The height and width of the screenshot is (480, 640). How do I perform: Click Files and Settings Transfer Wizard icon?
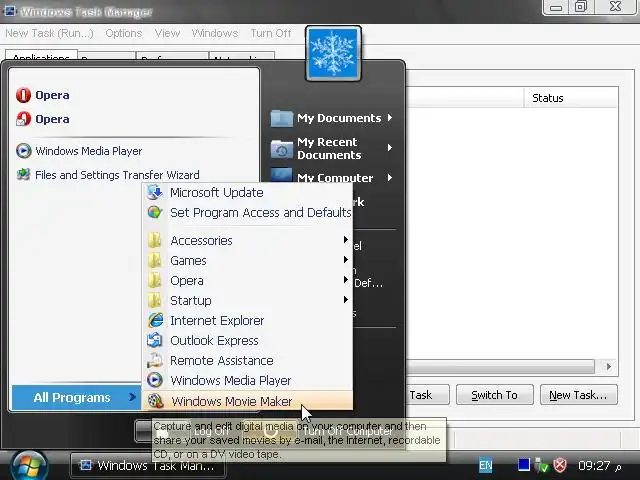[23, 175]
